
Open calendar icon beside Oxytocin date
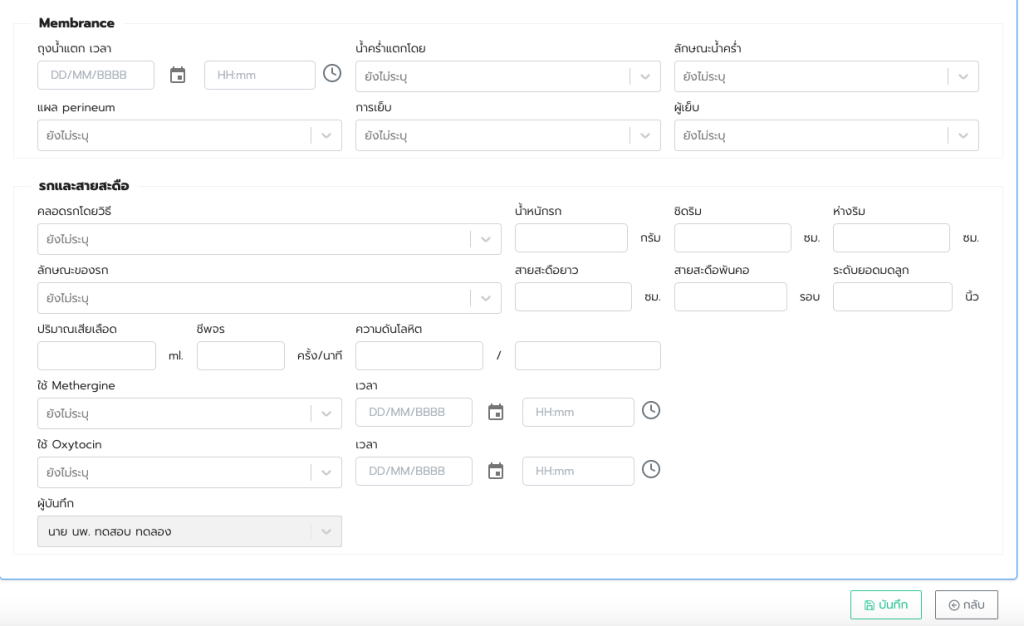point(495,471)
